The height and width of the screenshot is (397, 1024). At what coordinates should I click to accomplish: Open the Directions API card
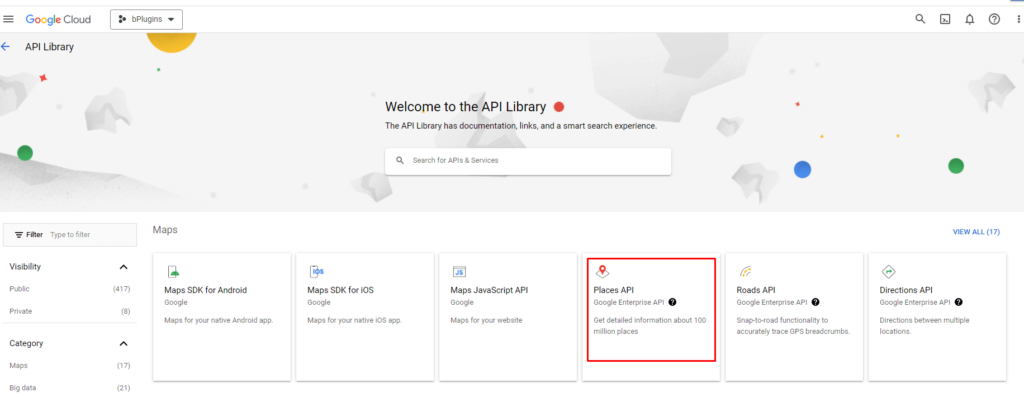pos(937,317)
